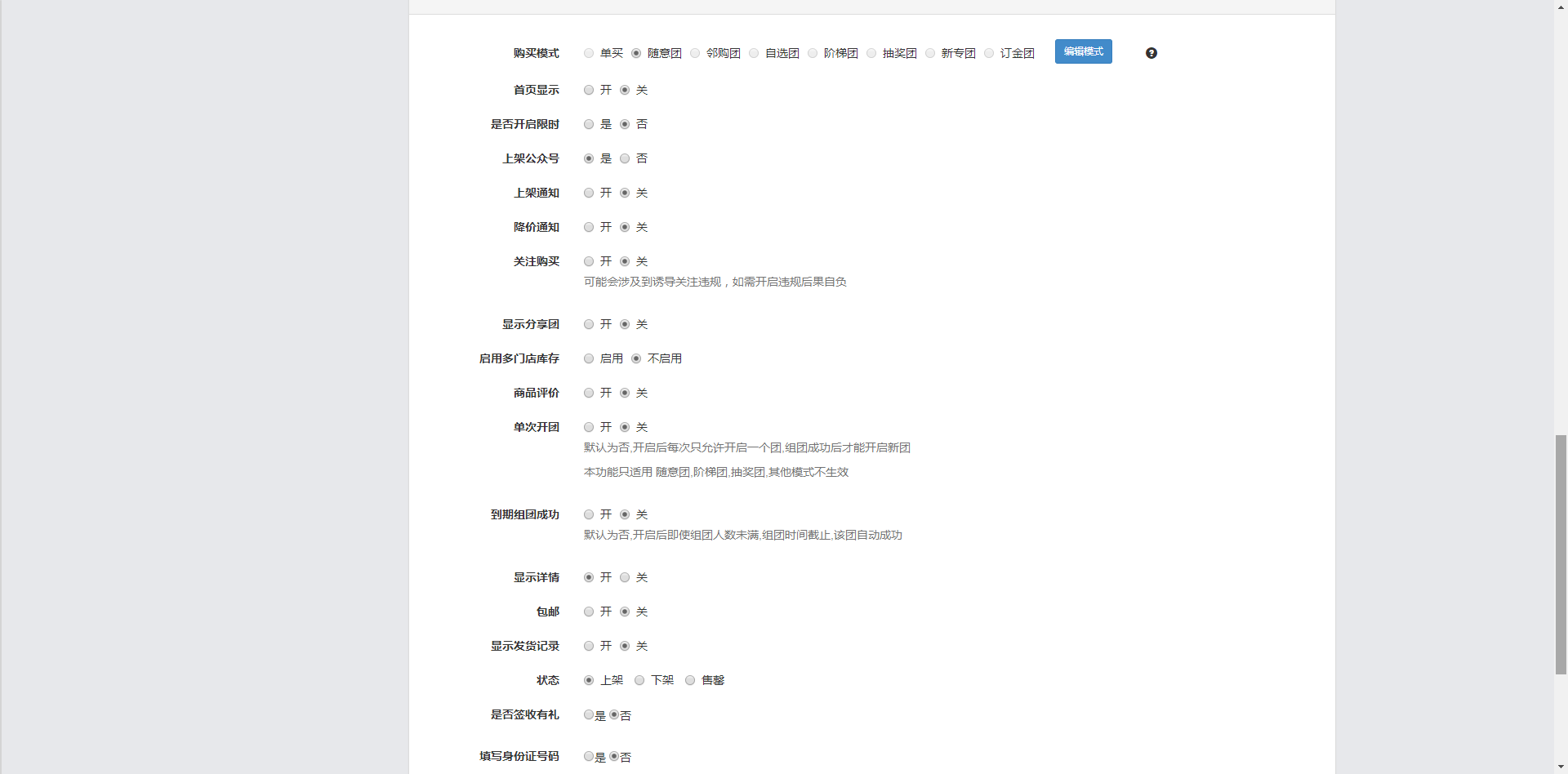
Task: Set 商品评价 to 关
Action: tap(625, 393)
